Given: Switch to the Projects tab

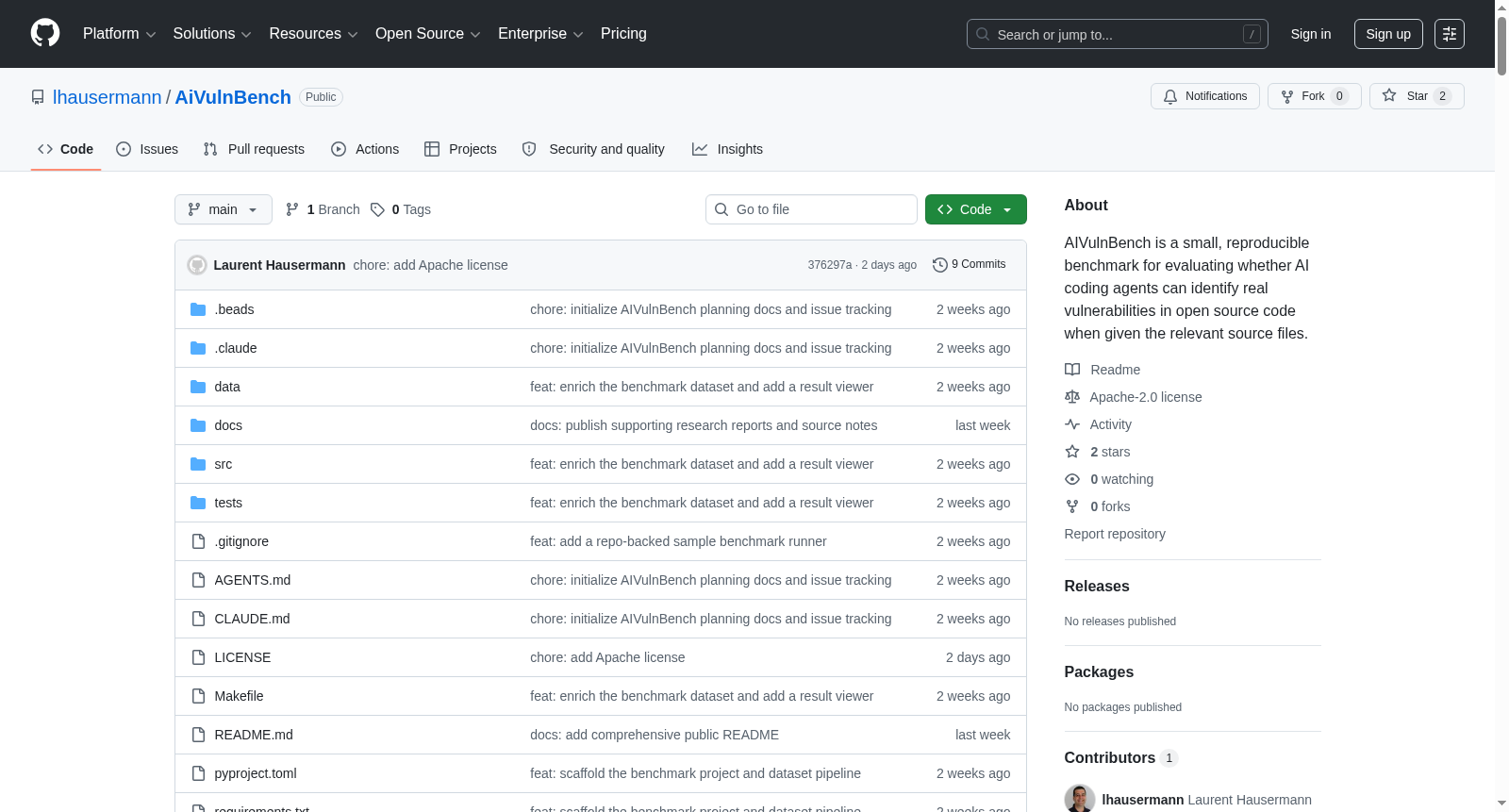Looking at the screenshot, I should 460,149.
